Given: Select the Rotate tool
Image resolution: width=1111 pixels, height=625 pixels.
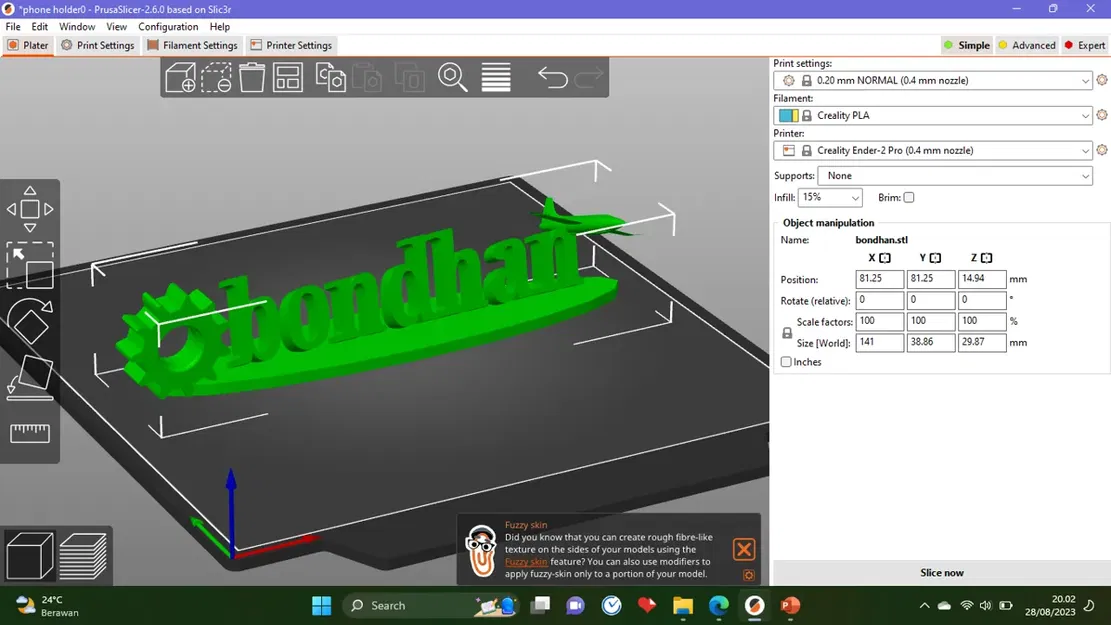Looking at the screenshot, I should [30, 322].
